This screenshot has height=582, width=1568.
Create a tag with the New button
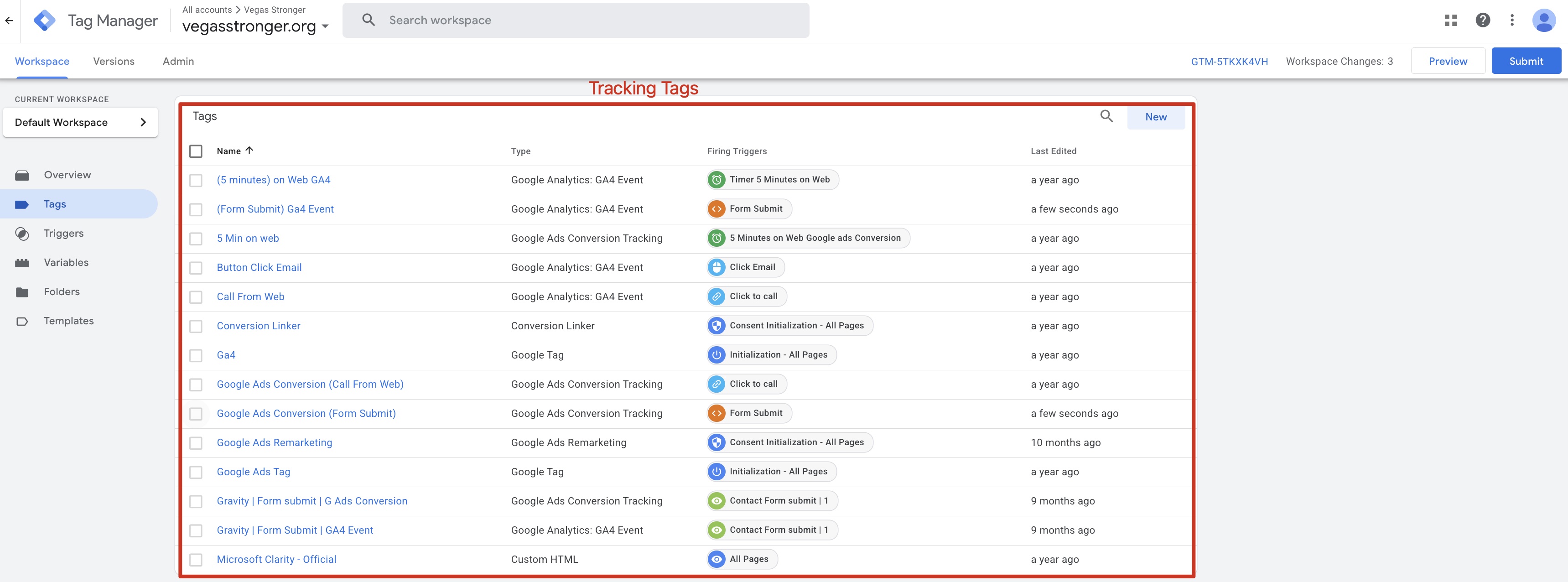(1156, 117)
